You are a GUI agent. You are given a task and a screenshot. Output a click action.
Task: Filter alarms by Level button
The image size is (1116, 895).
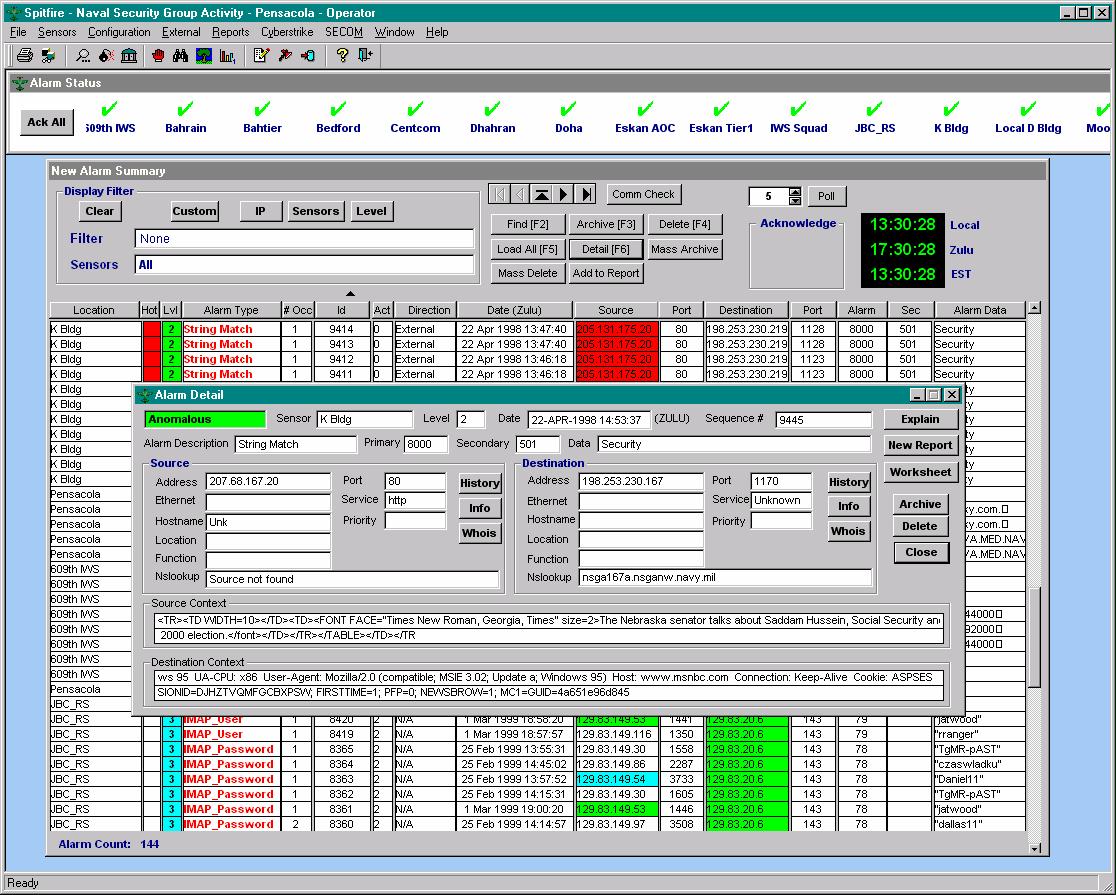pos(372,211)
